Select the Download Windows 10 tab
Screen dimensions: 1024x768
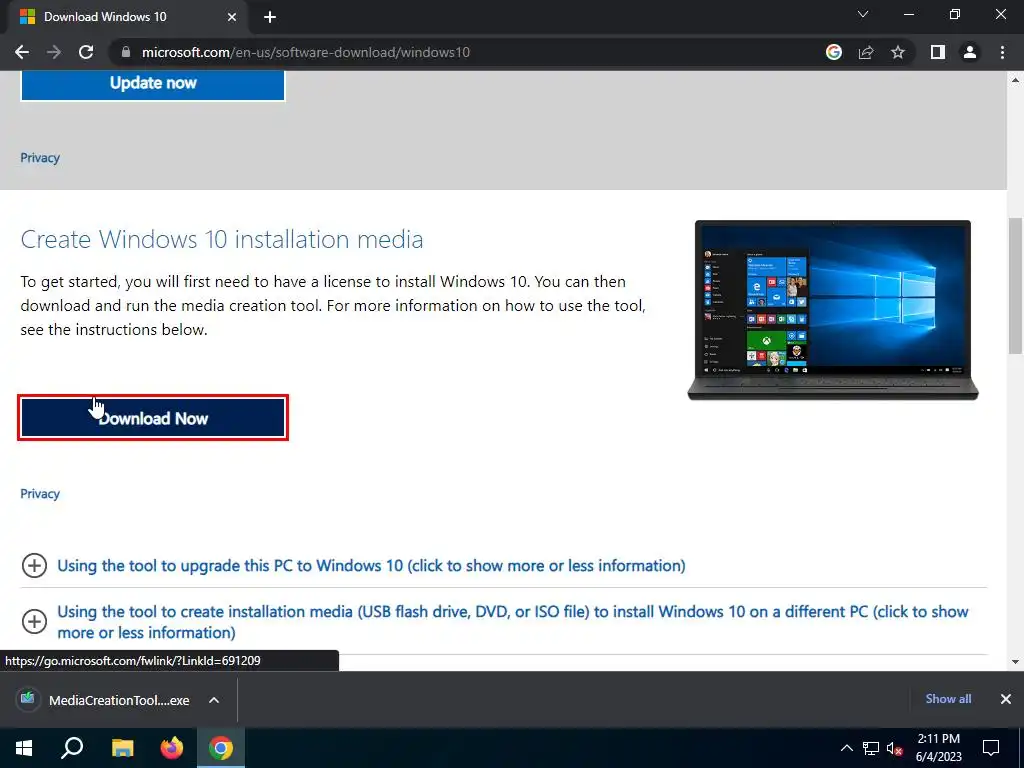click(127, 17)
